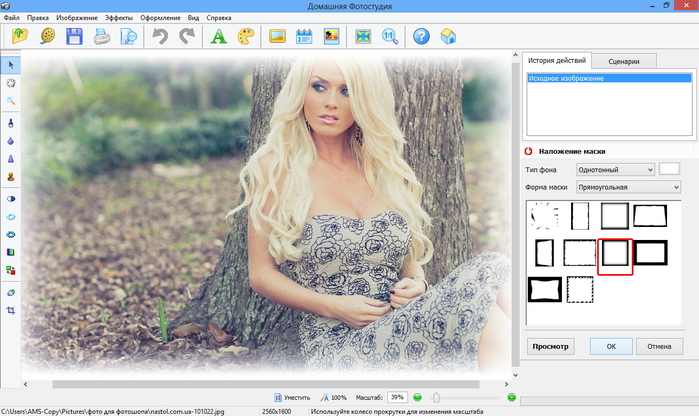Click the green zoom-out minus button

coord(418,397)
